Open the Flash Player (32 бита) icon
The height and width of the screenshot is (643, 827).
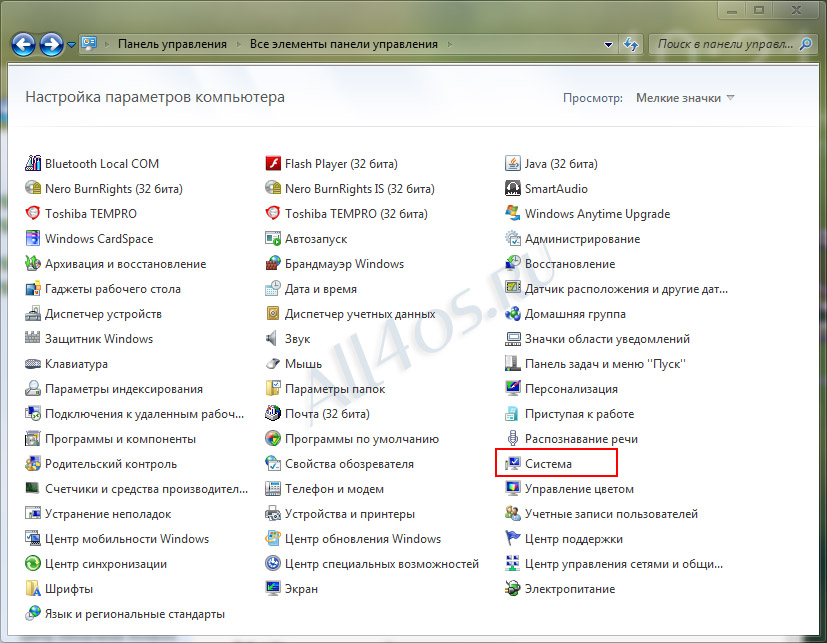(273, 164)
